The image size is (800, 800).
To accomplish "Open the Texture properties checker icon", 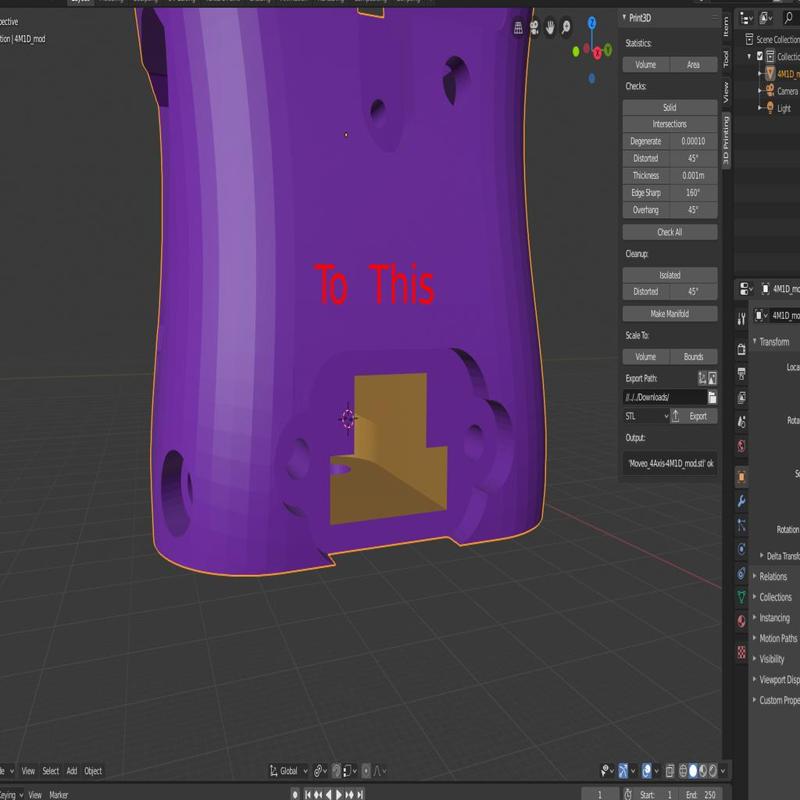I will click(741, 652).
